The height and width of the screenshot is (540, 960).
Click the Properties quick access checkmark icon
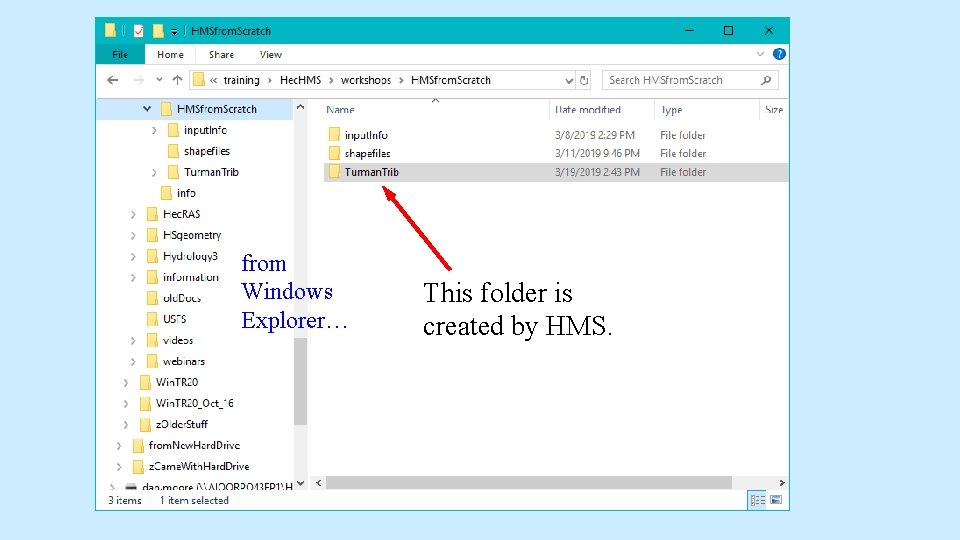pos(138,31)
